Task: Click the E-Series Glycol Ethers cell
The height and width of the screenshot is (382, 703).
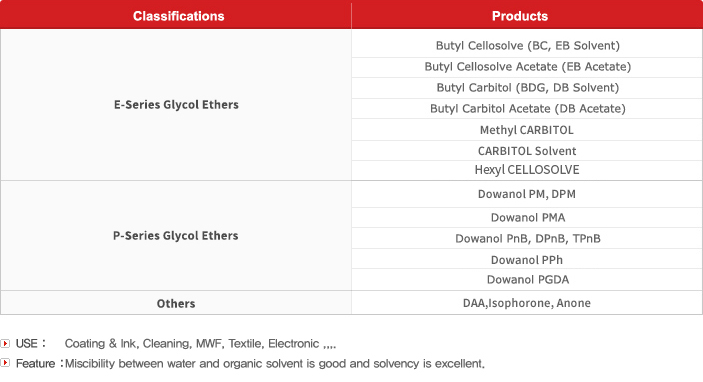Action: coord(176,105)
